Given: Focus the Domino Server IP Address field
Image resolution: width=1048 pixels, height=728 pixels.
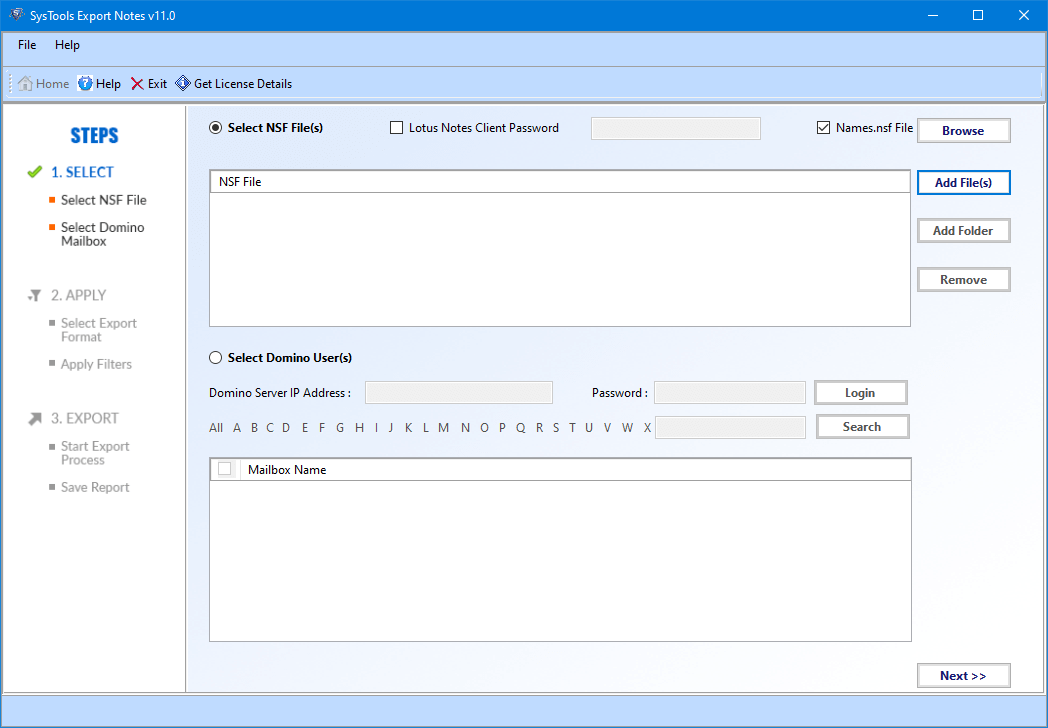Looking at the screenshot, I should click(x=458, y=392).
